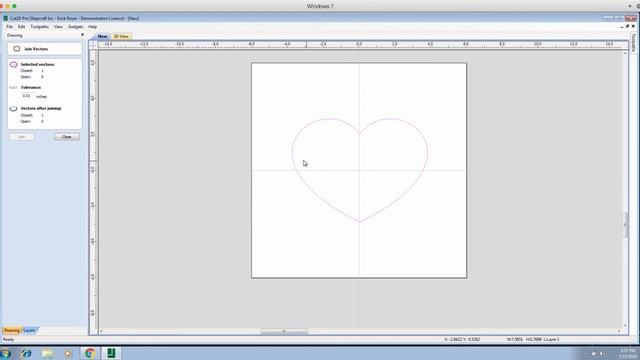The width and height of the screenshot is (640, 360).
Task: Open Google Chrome from the taskbar
Action: coord(90,353)
